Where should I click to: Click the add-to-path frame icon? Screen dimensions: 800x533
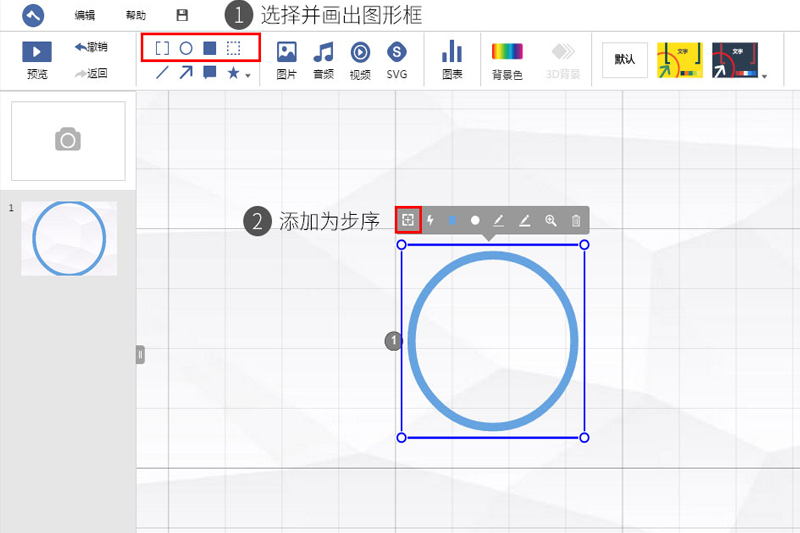click(x=408, y=220)
